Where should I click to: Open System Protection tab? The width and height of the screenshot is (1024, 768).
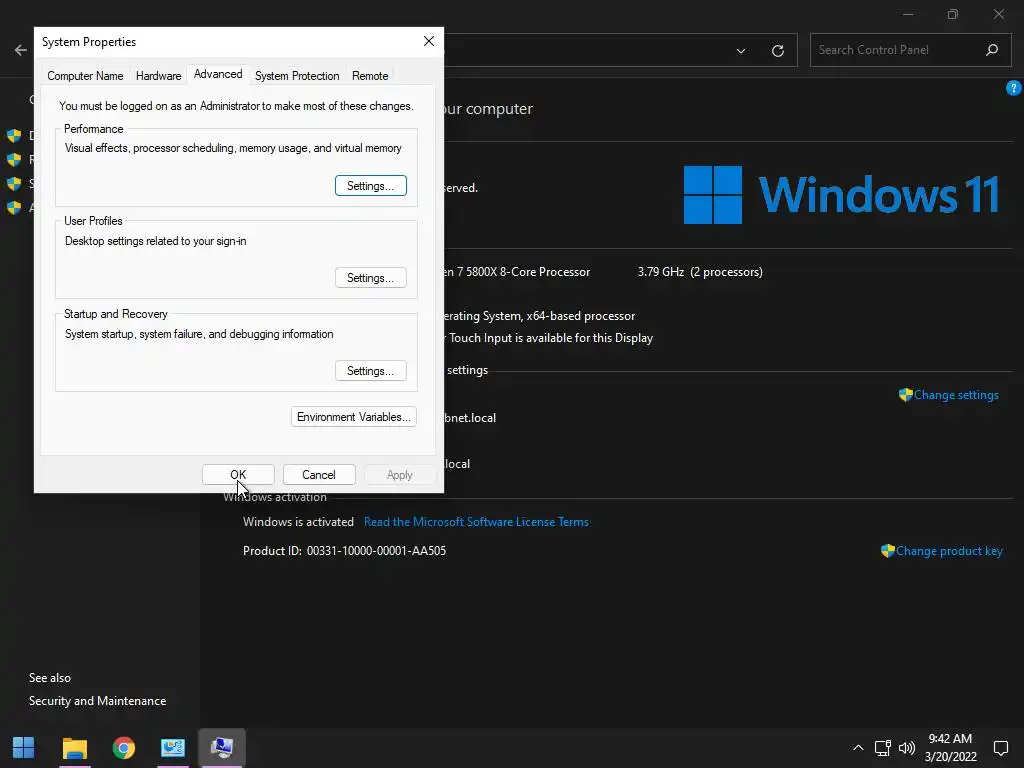point(297,76)
